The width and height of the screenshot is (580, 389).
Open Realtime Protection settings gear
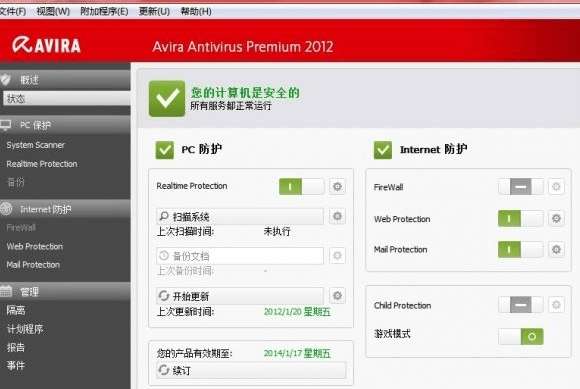pyautogui.click(x=337, y=186)
